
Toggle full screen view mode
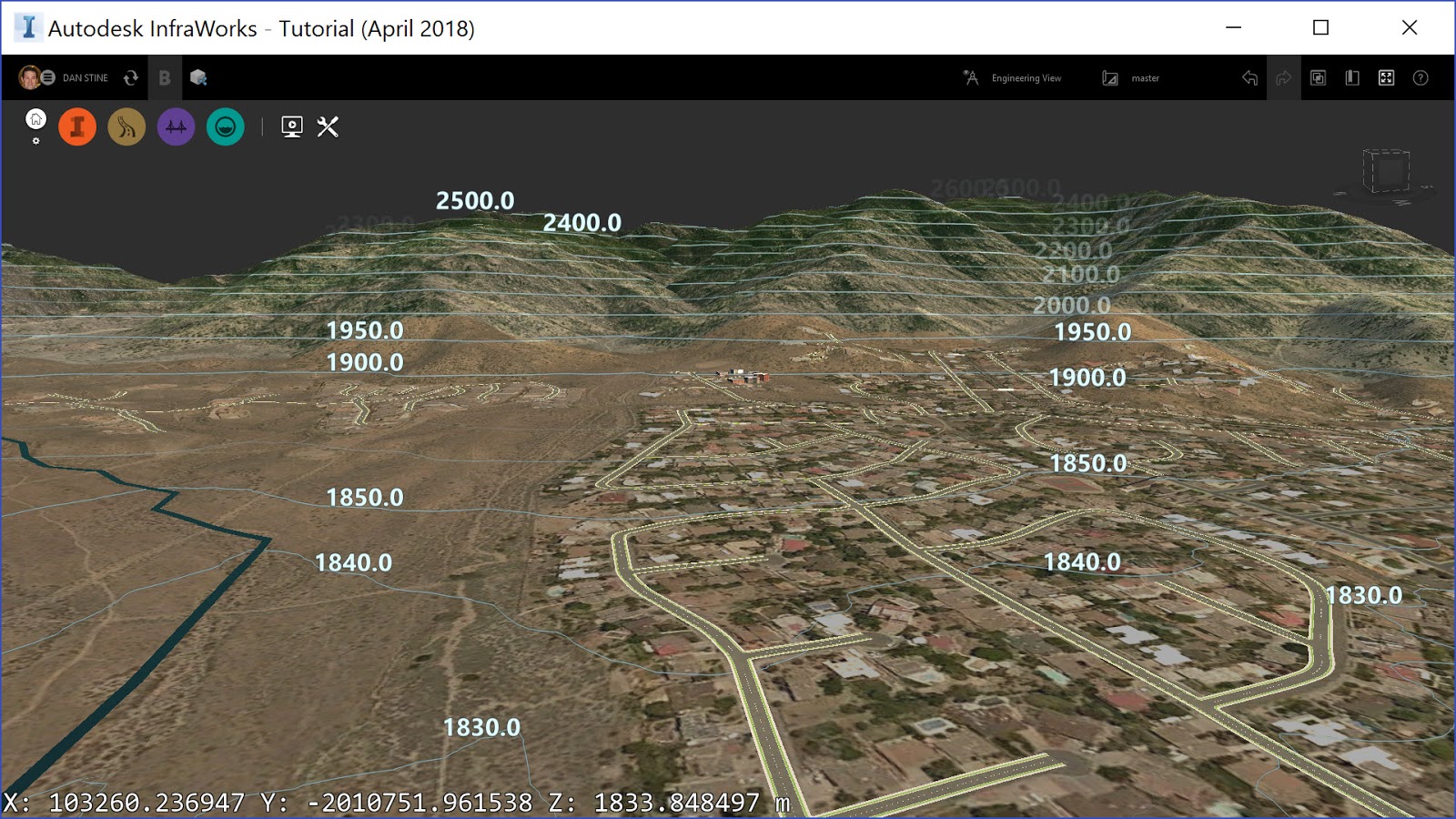[x=1385, y=77]
